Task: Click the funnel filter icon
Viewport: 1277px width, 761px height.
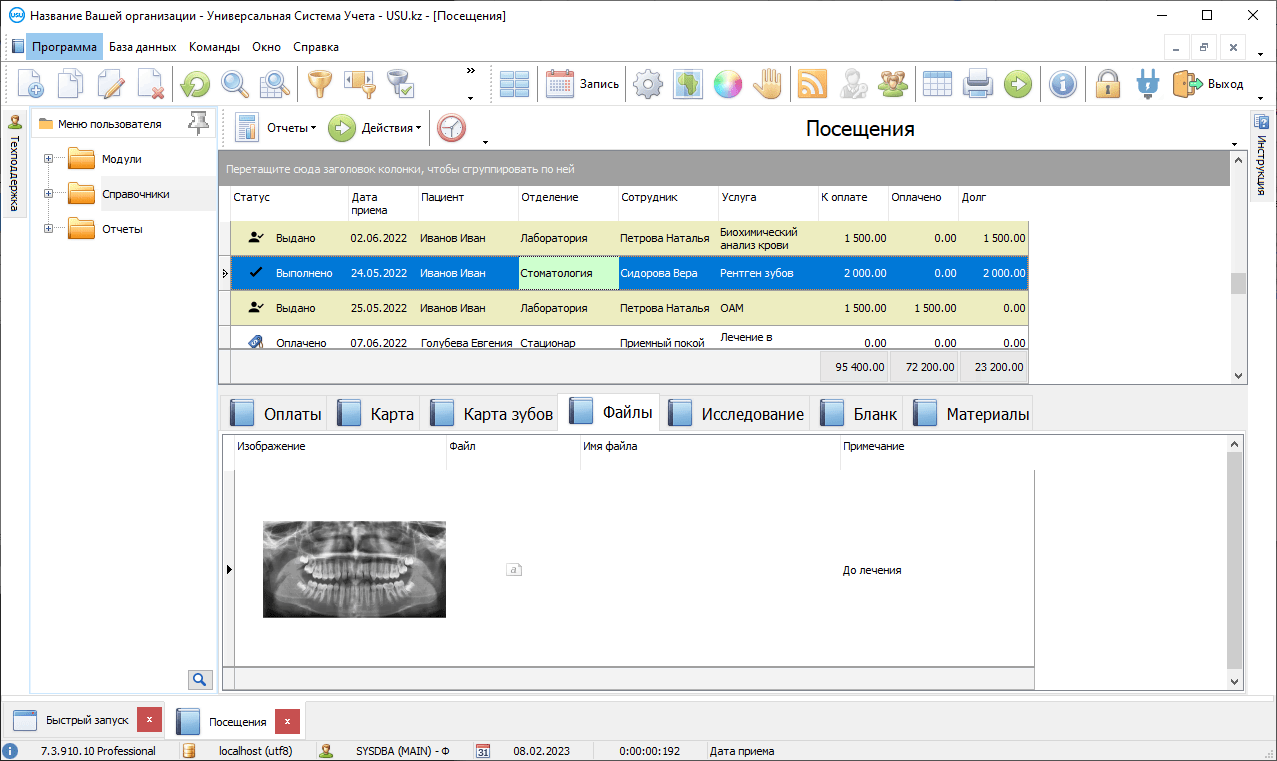Action: (318, 84)
